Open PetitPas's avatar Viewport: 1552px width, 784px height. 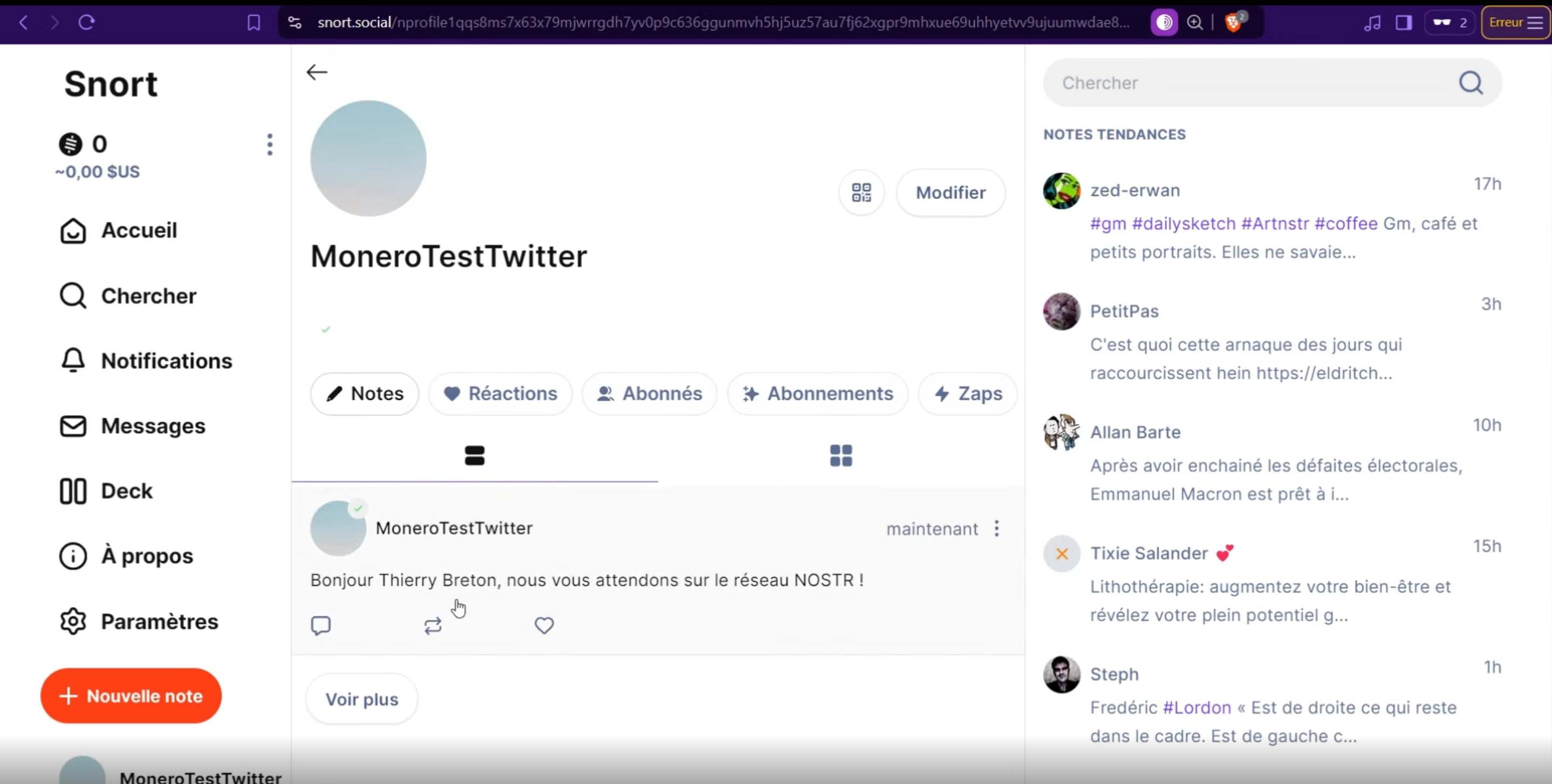click(x=1062, y=311)
